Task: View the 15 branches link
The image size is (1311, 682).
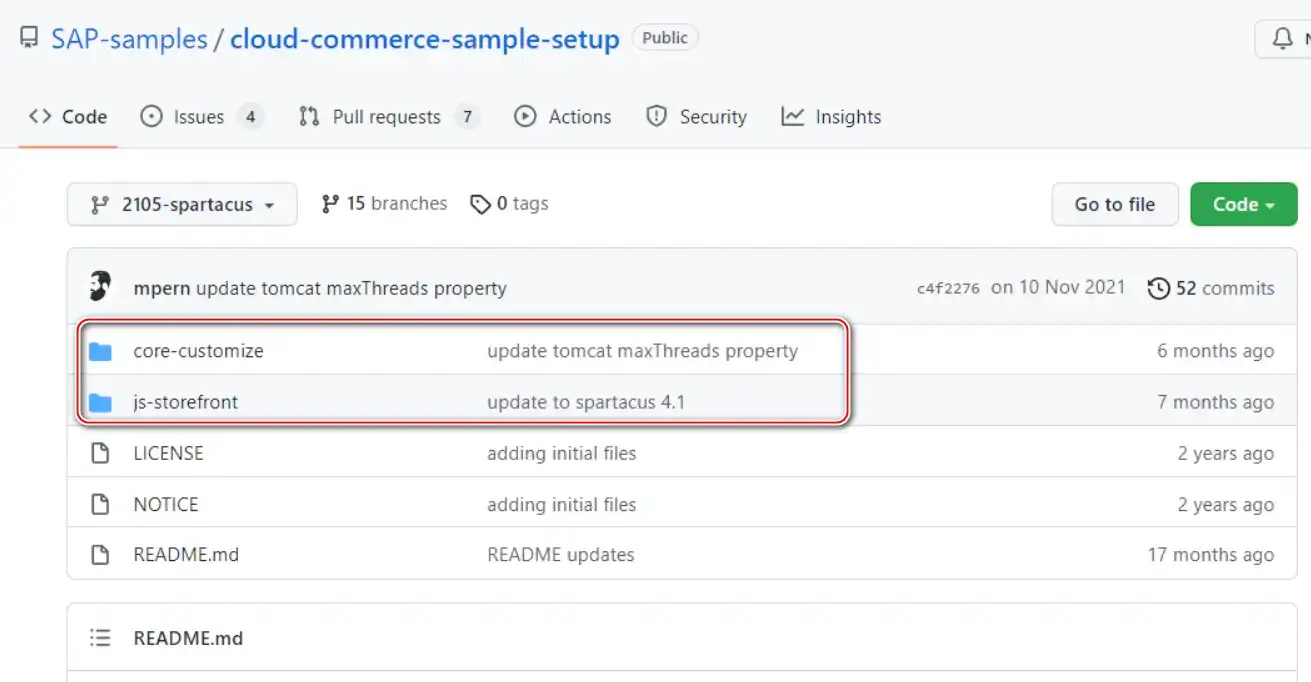Action: (384, 204)
